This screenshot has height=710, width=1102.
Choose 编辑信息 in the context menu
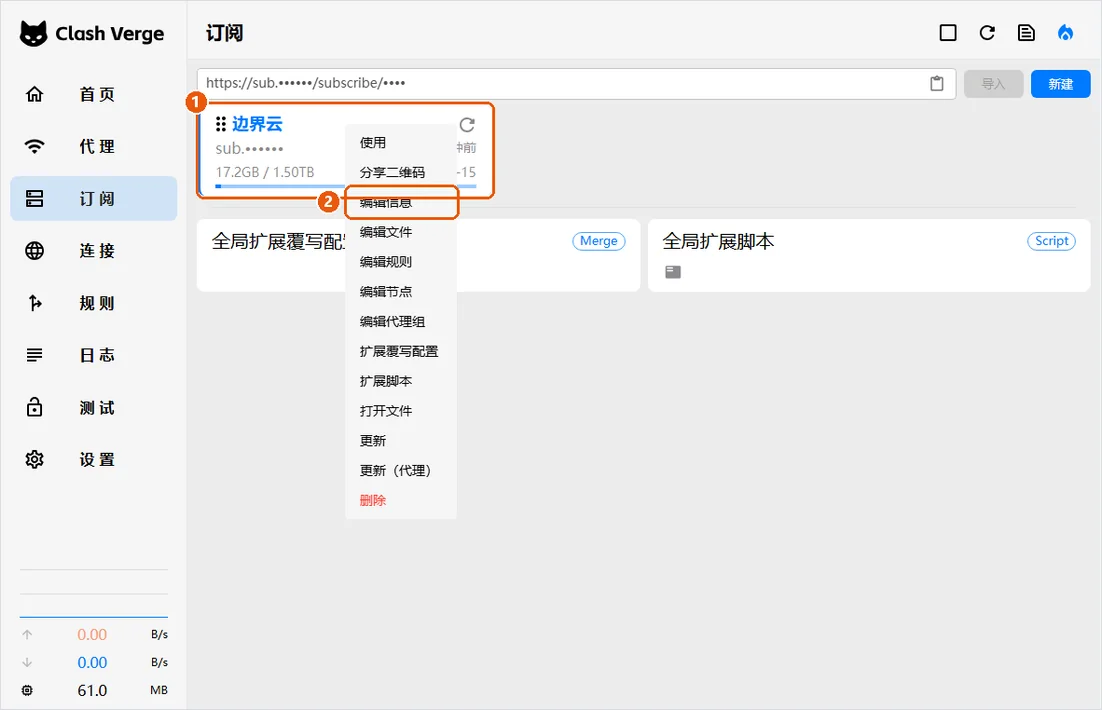(x=401, y=202)
